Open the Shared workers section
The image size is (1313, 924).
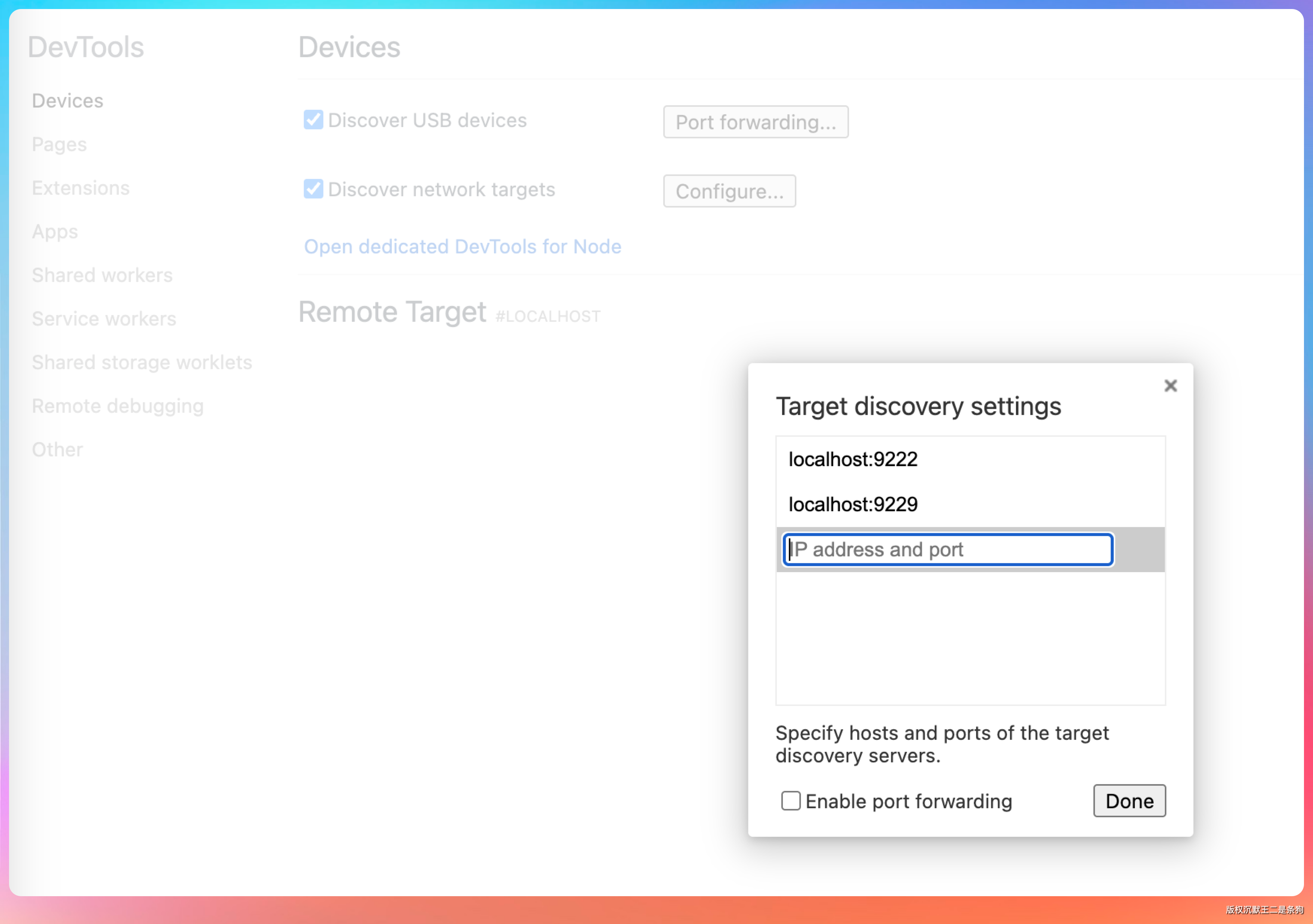click(102, 275)
